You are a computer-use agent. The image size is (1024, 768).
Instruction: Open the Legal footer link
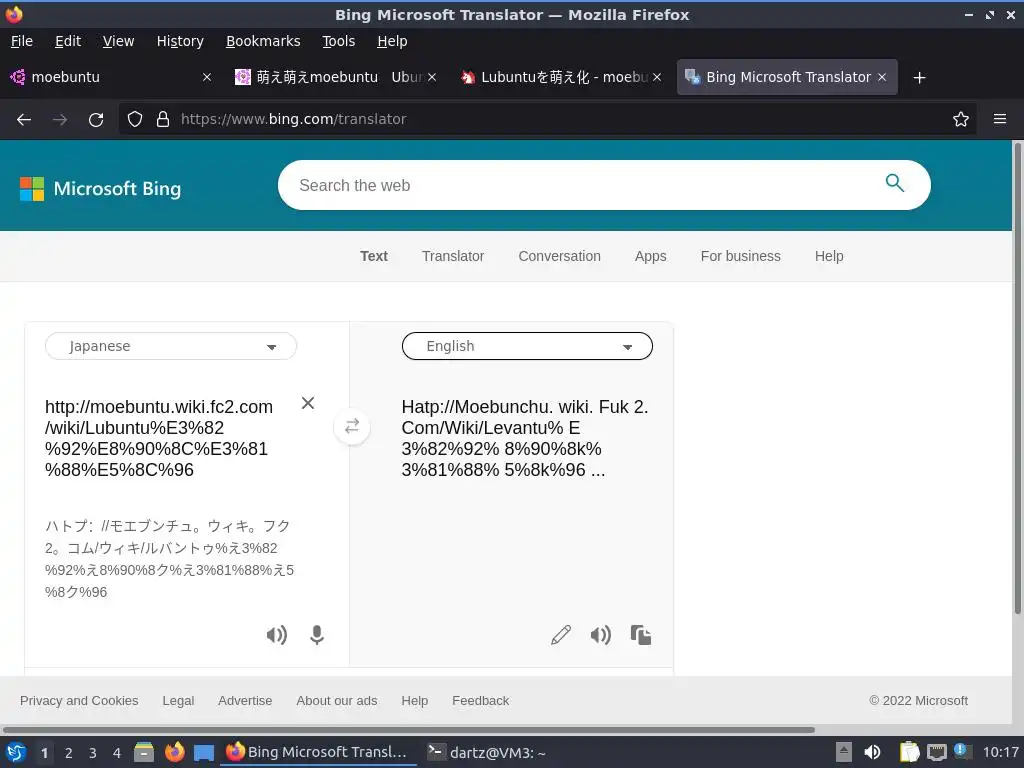(x=178, y=701)
